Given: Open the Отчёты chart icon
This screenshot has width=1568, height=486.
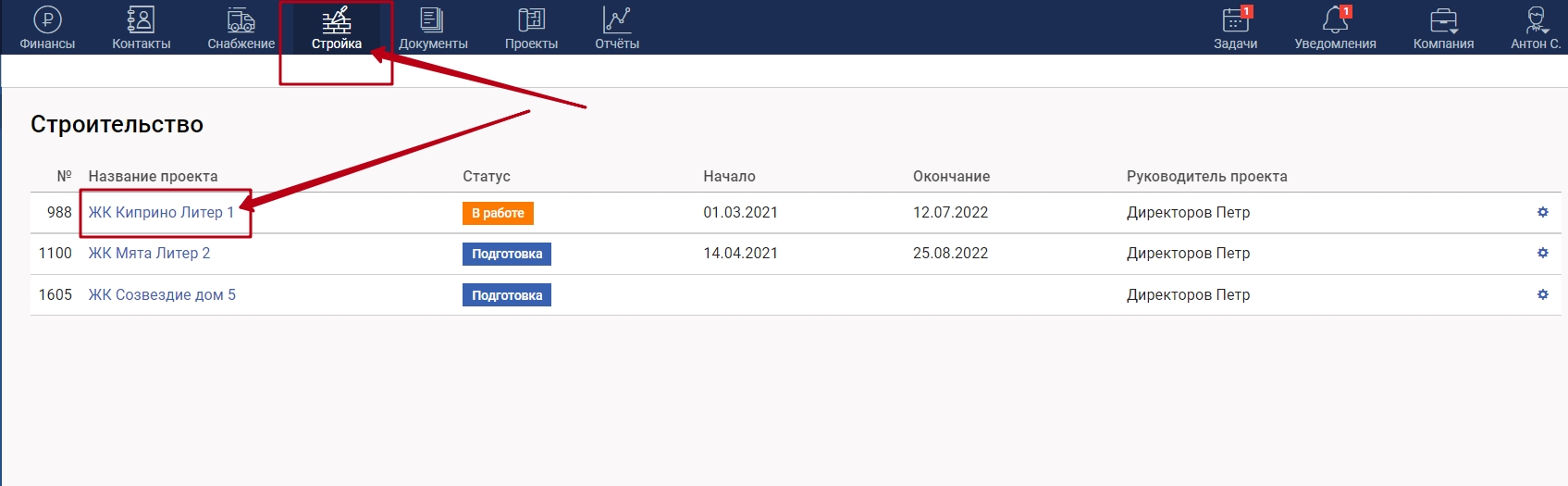Looking at the screenshot, I should click(616, 20).
